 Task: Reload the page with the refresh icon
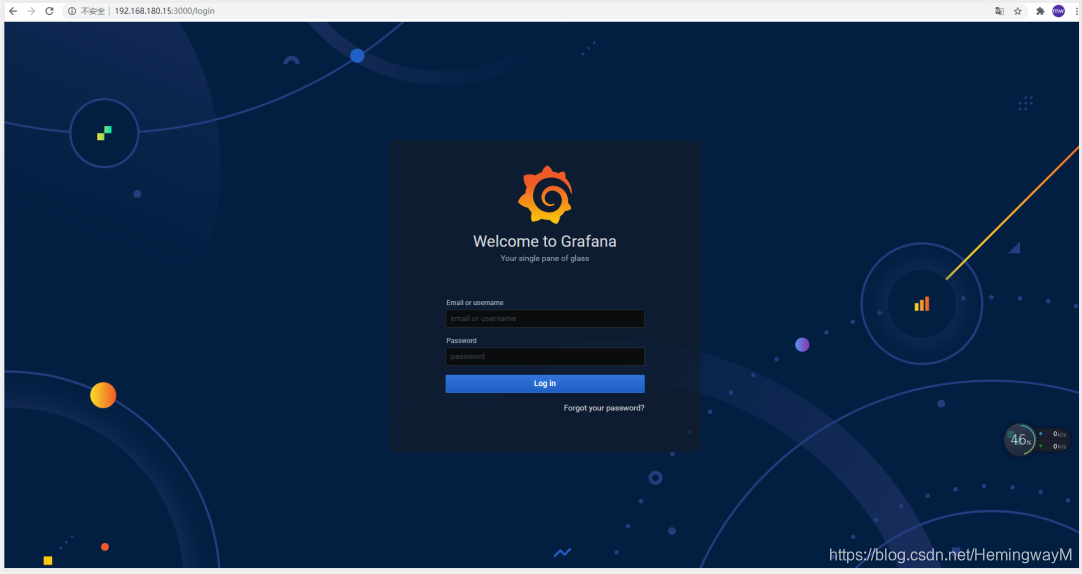coord(49,11)
